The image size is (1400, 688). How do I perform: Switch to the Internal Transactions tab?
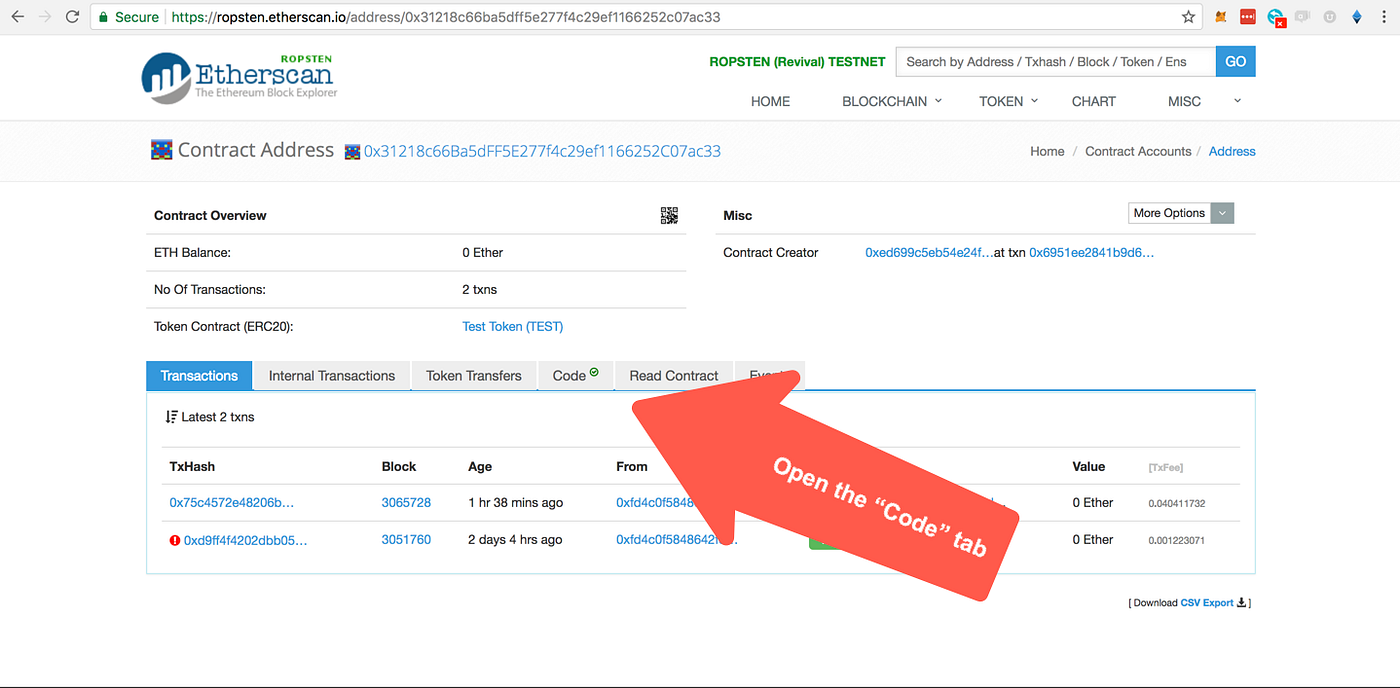(332, 376)
